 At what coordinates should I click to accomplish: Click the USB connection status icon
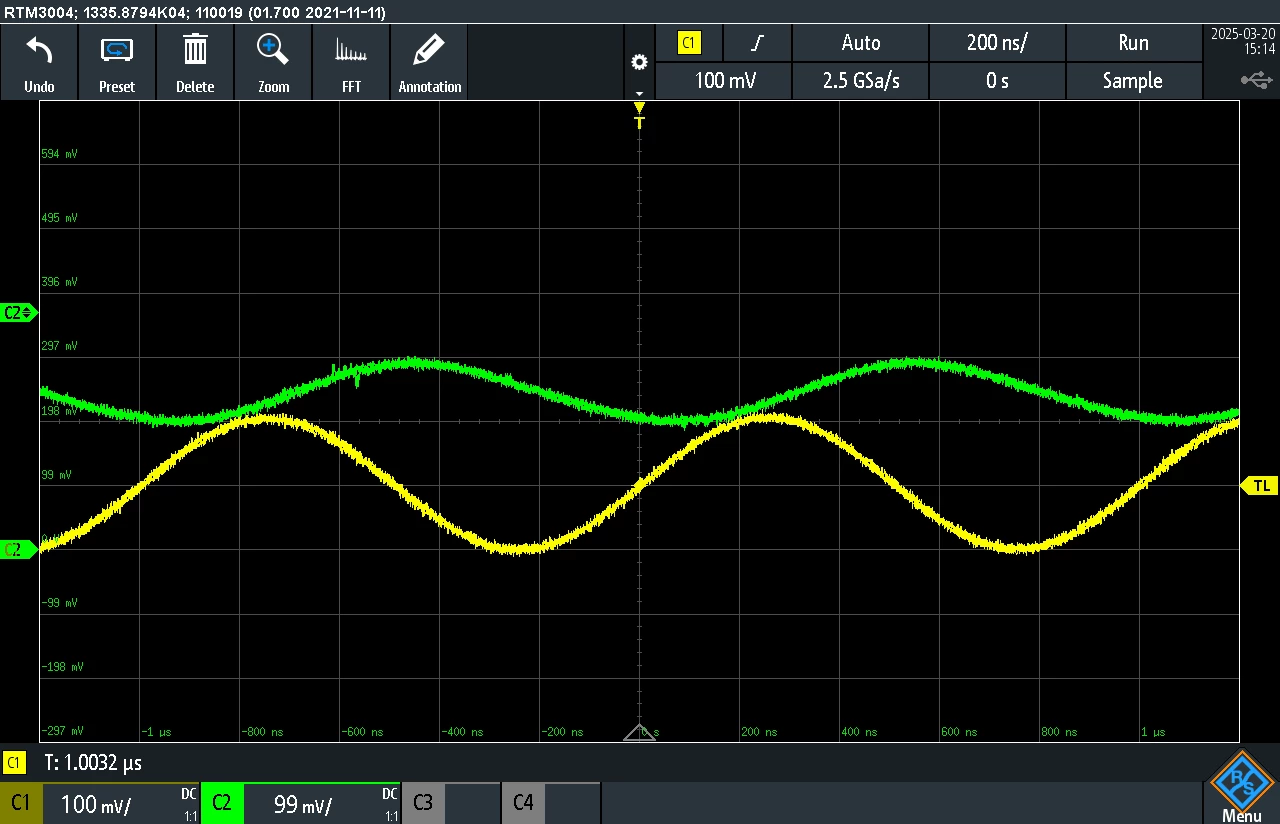pos(1256,79)
